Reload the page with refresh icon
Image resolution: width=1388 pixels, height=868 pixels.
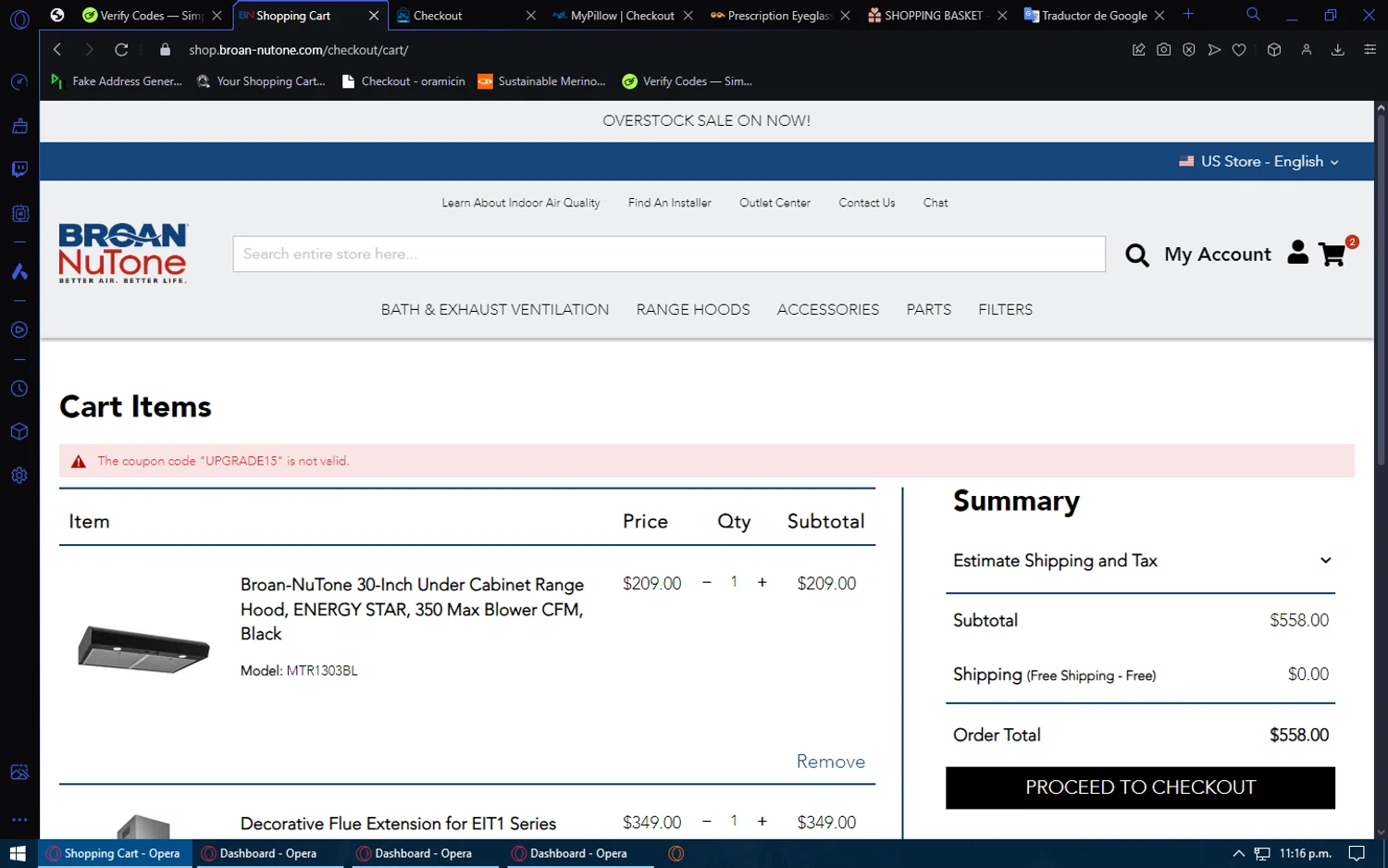121,50
